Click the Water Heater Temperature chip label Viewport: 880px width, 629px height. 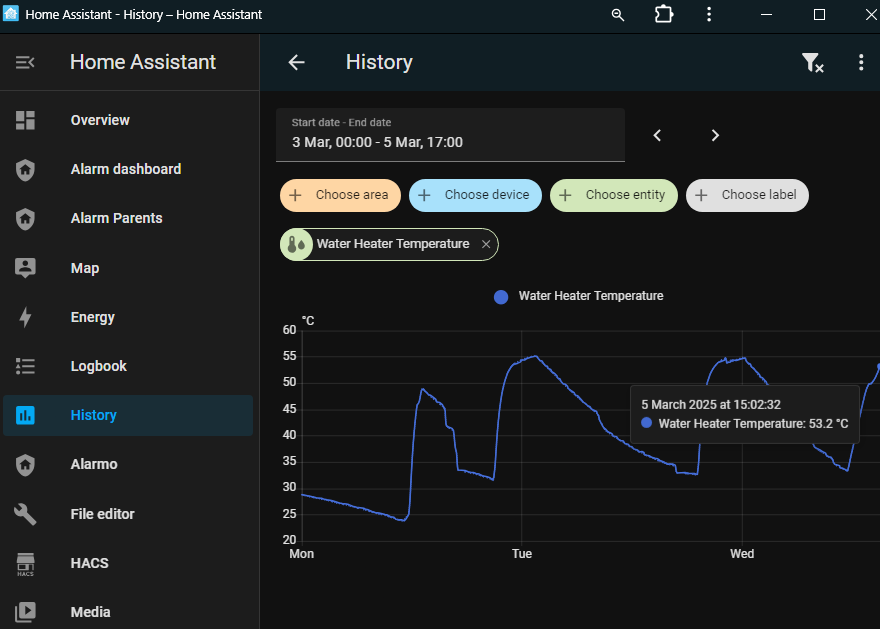click(x=393, y=244)
